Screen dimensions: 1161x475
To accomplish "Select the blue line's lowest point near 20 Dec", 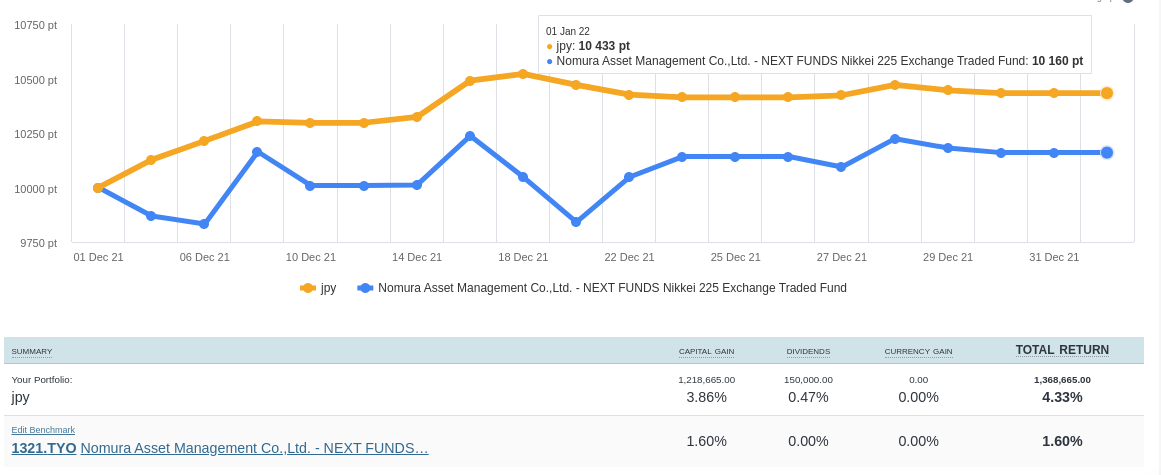I will click(576, 222).
